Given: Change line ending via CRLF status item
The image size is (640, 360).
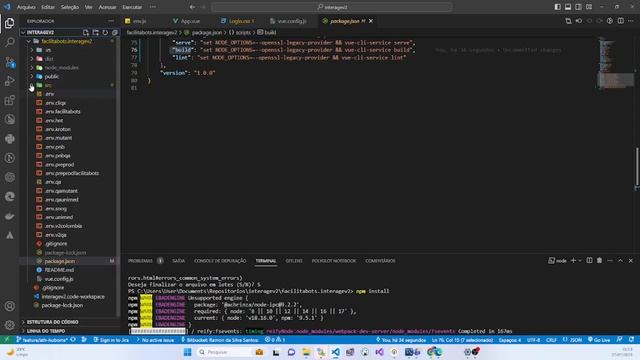Looking at the screenshot, I should coord(551,340).
